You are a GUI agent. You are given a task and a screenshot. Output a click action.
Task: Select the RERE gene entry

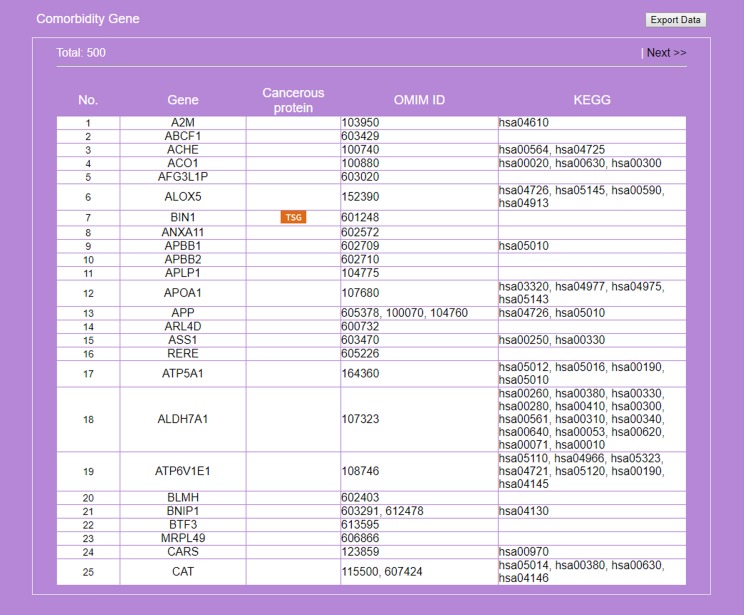183,354
